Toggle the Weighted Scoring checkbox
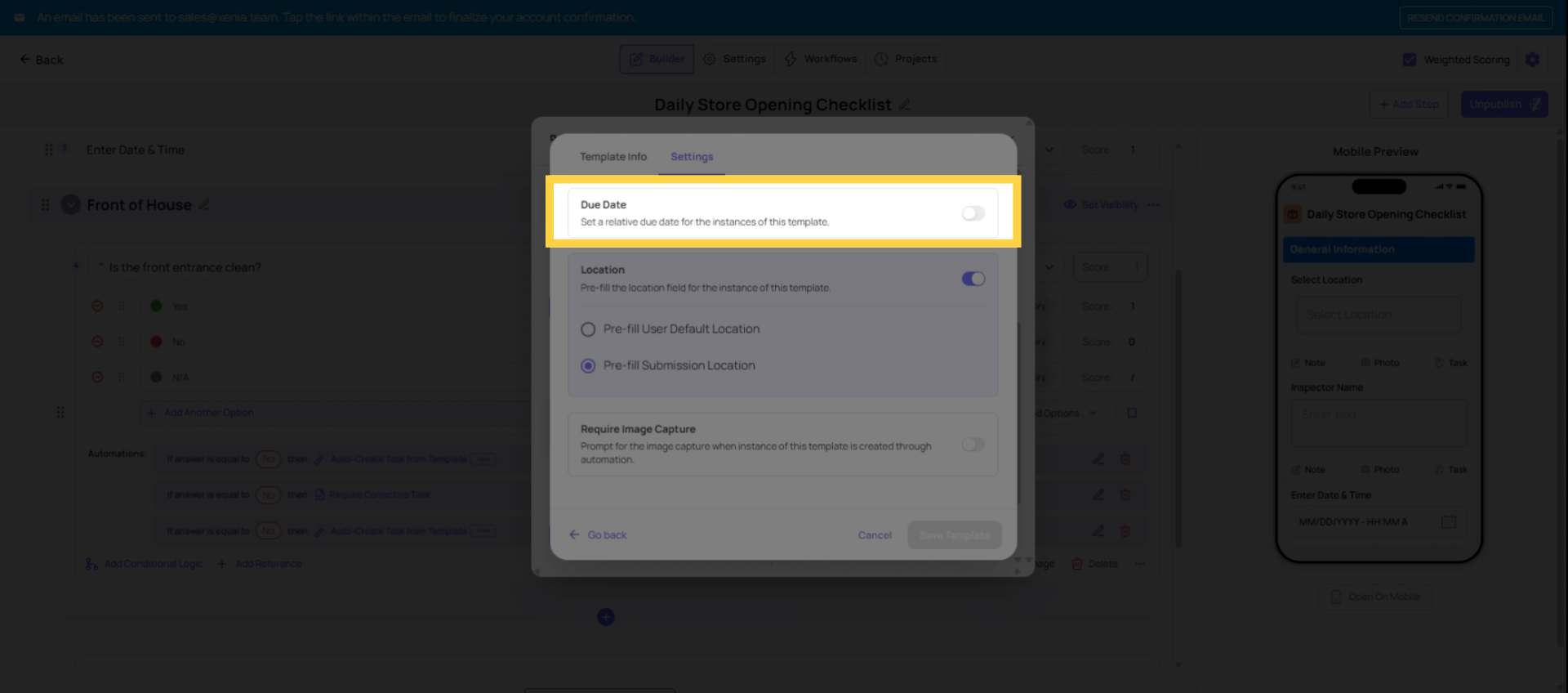1568x693 pixels. click(1410, 60)
